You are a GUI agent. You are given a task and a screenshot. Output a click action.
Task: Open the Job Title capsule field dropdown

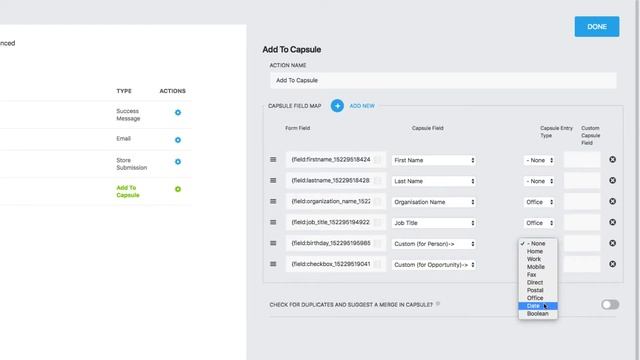(x=434, y=223)
